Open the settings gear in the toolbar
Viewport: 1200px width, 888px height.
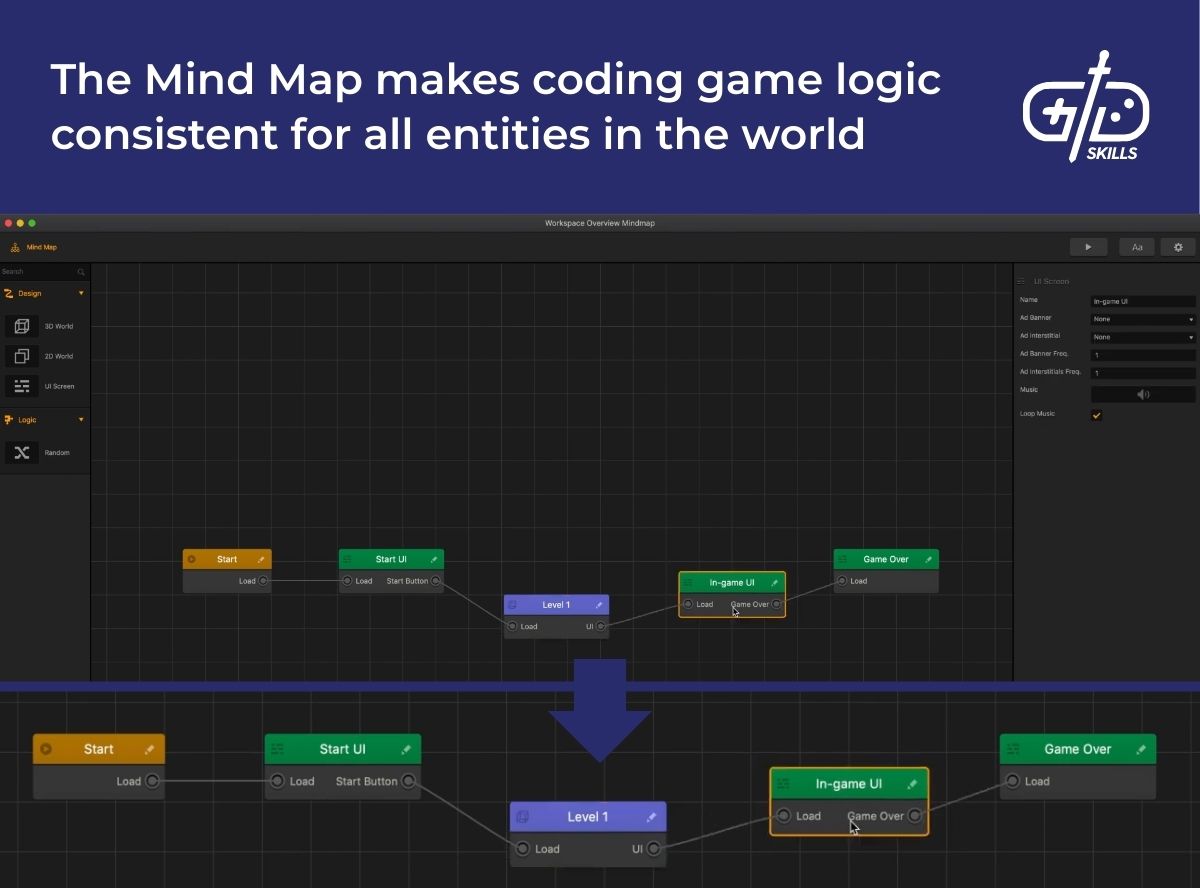(1177, 246)
